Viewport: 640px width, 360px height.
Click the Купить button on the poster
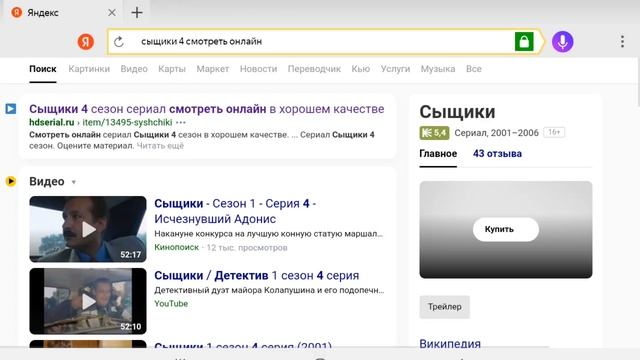(x=506, y=229)
